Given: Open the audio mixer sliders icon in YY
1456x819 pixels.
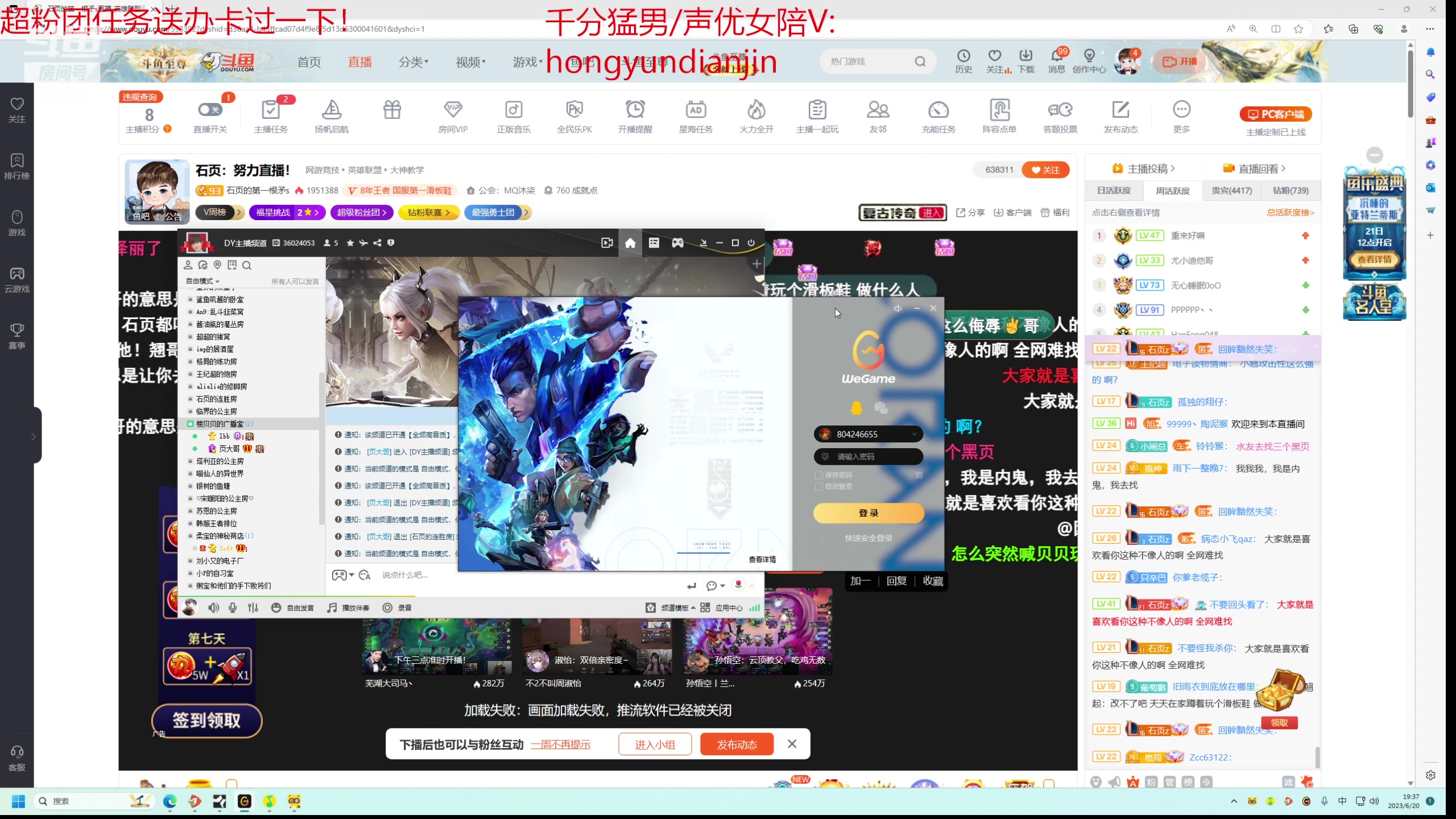Looking at the screenshot, I should tap(253, 607).
